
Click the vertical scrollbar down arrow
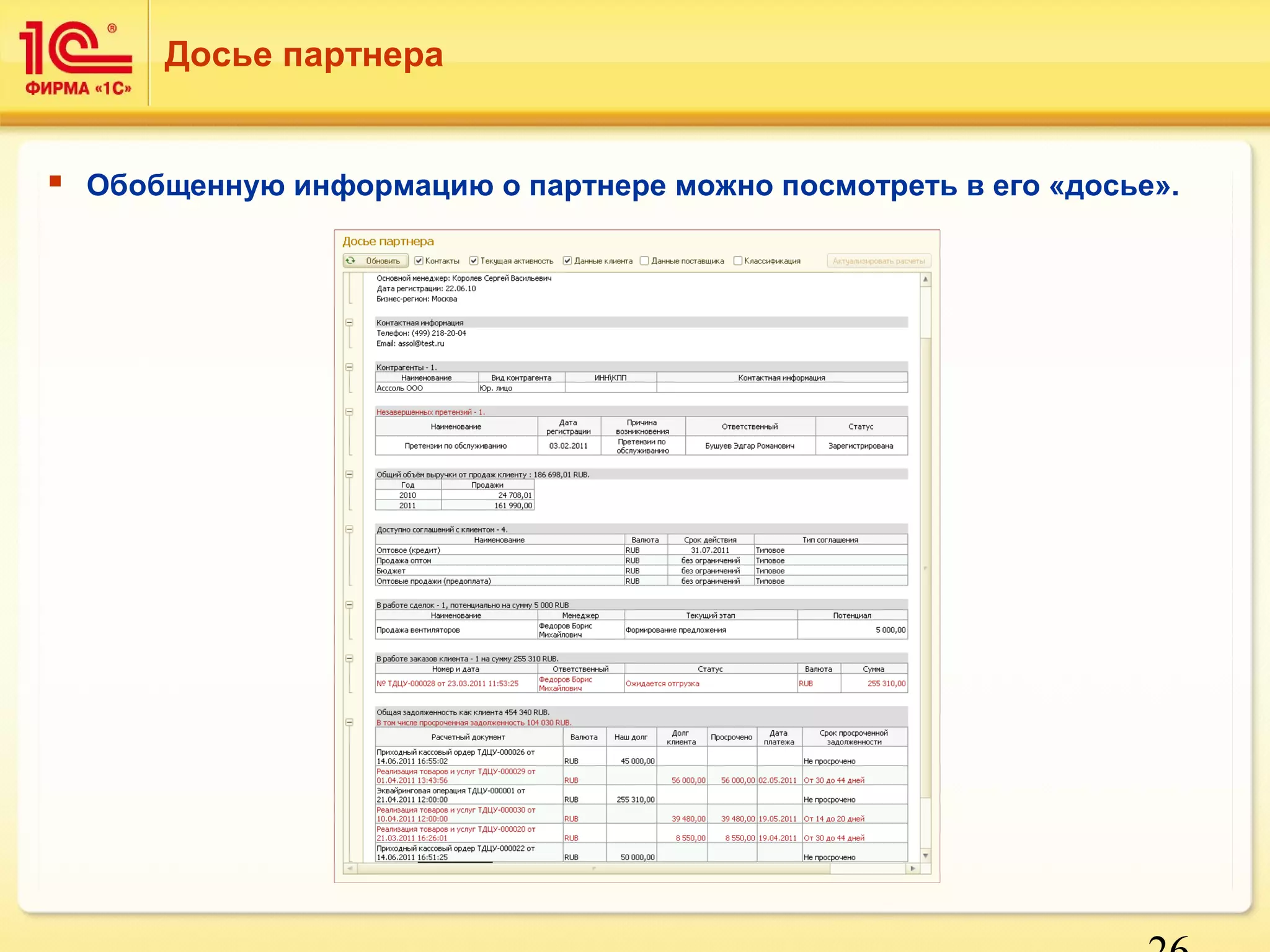click(925, 856)
